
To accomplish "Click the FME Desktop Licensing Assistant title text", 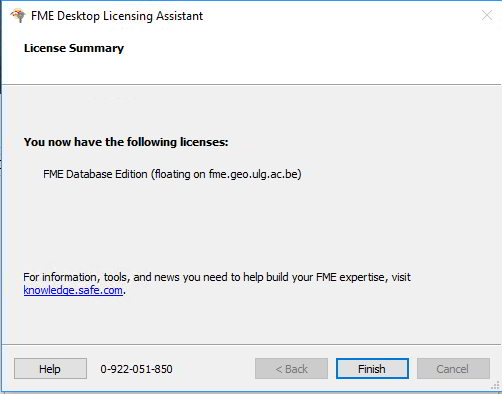I will tap(117, 16).
